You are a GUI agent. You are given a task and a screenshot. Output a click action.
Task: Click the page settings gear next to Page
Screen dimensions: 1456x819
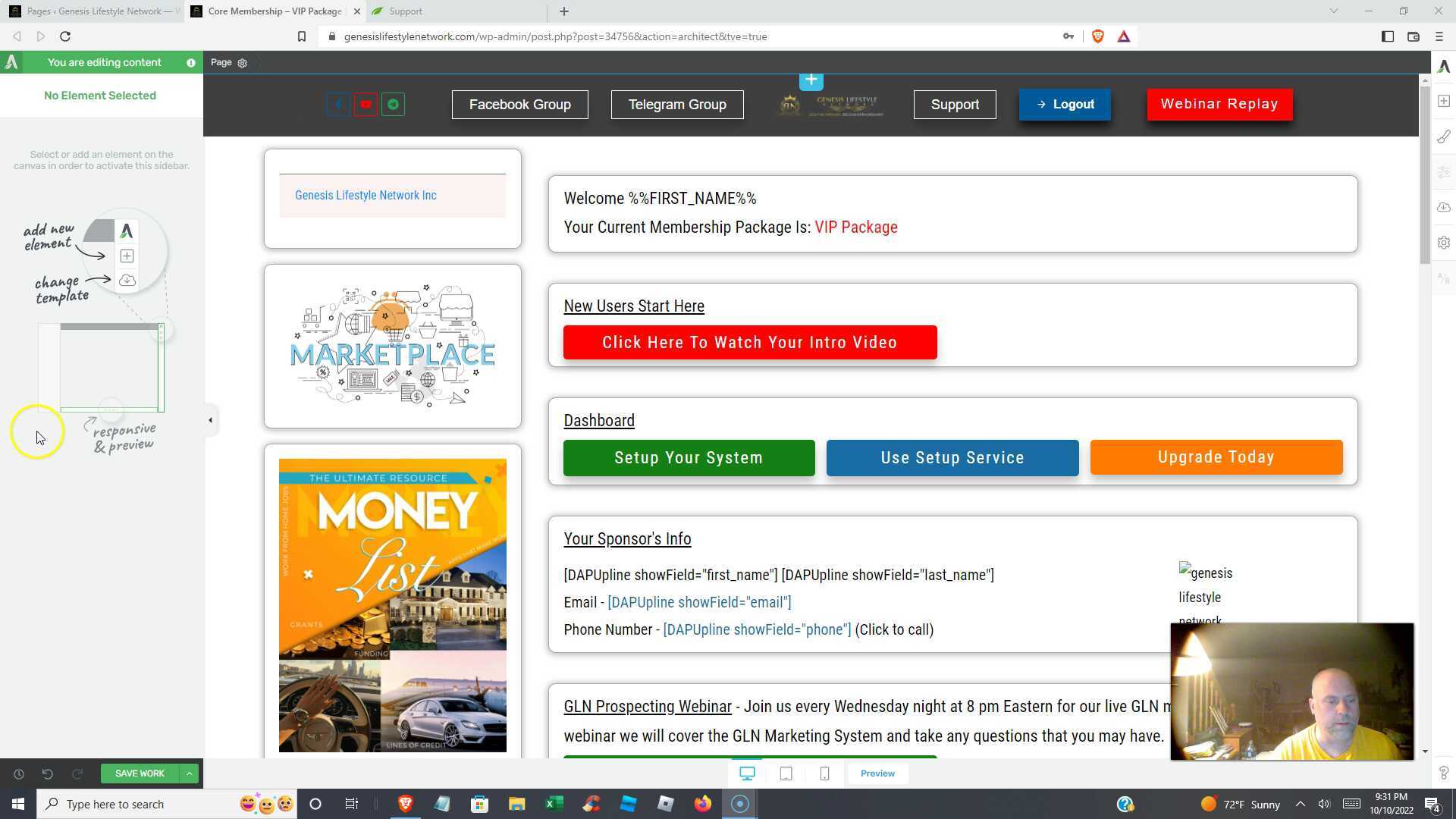[x=243, y=63]
